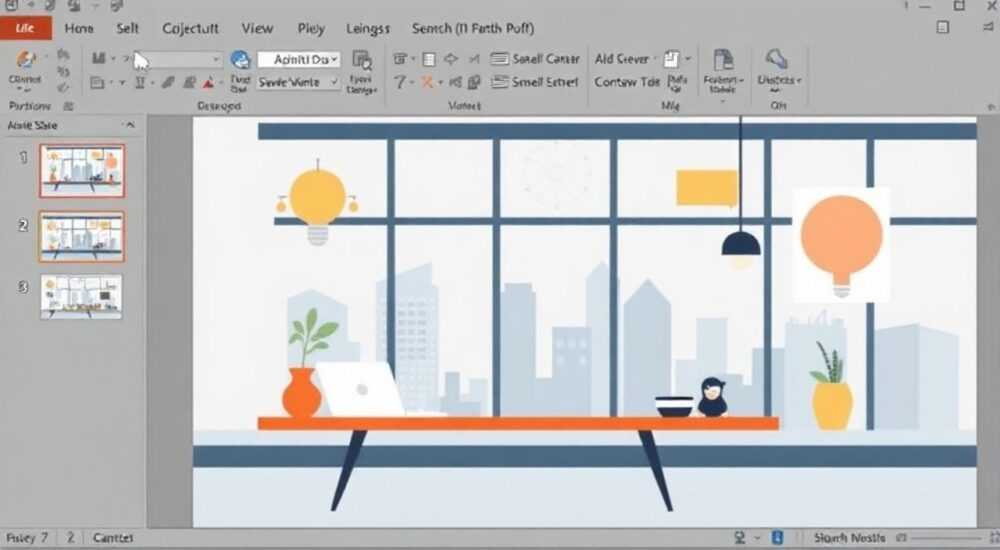
Task: Click the arrow direction icon after the diamond
Action: coord(474,59)
